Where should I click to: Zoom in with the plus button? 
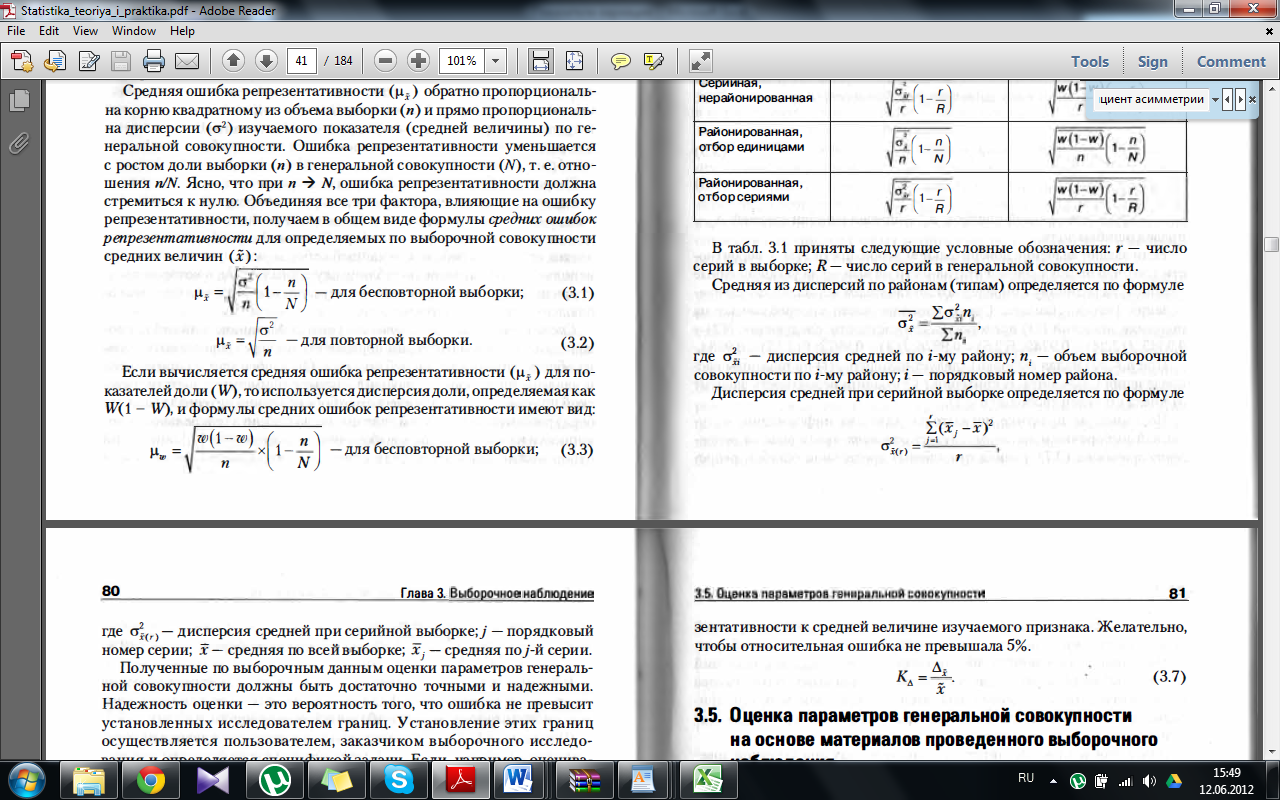418,61
